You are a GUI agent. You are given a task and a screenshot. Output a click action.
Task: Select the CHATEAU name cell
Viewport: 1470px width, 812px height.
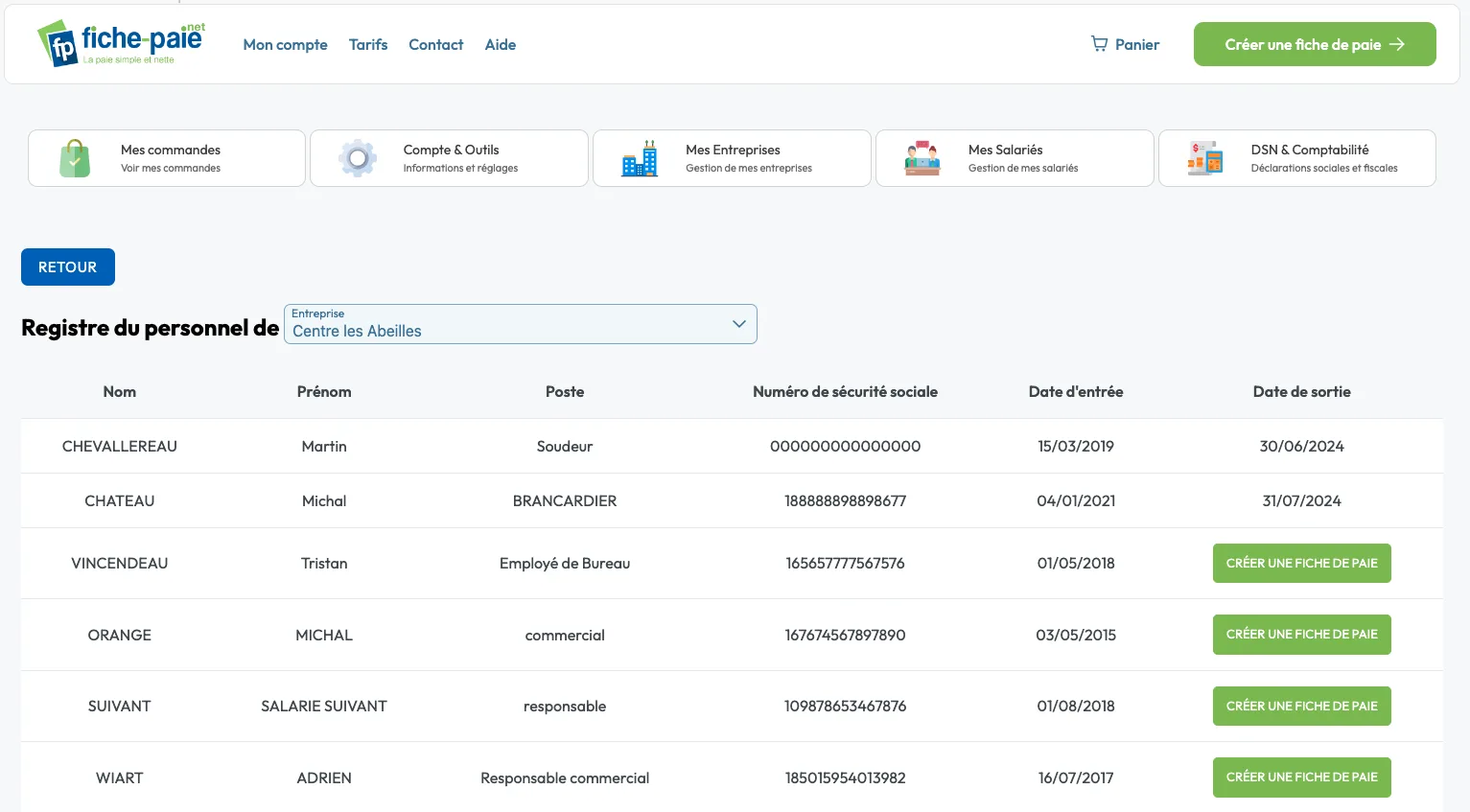click(120, 500)
